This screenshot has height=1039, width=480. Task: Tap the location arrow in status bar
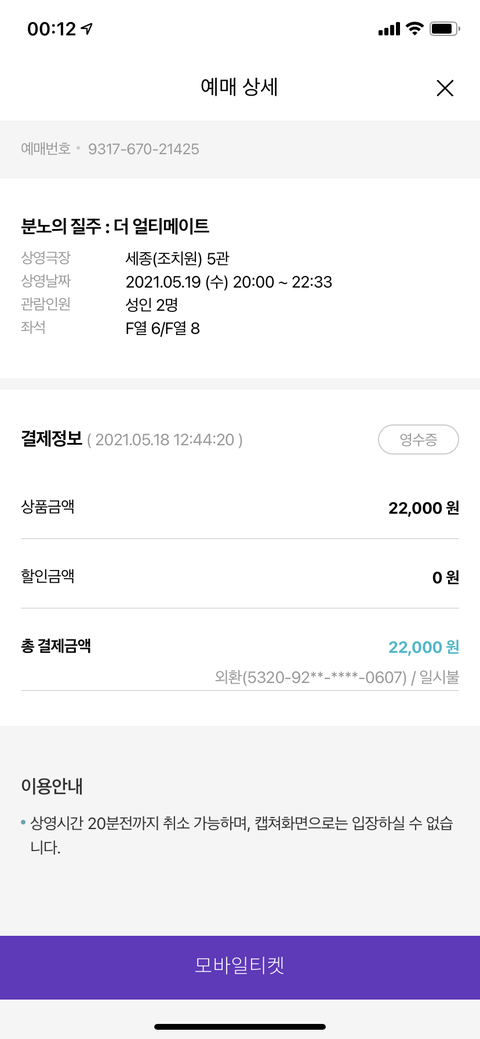(87, 29)
